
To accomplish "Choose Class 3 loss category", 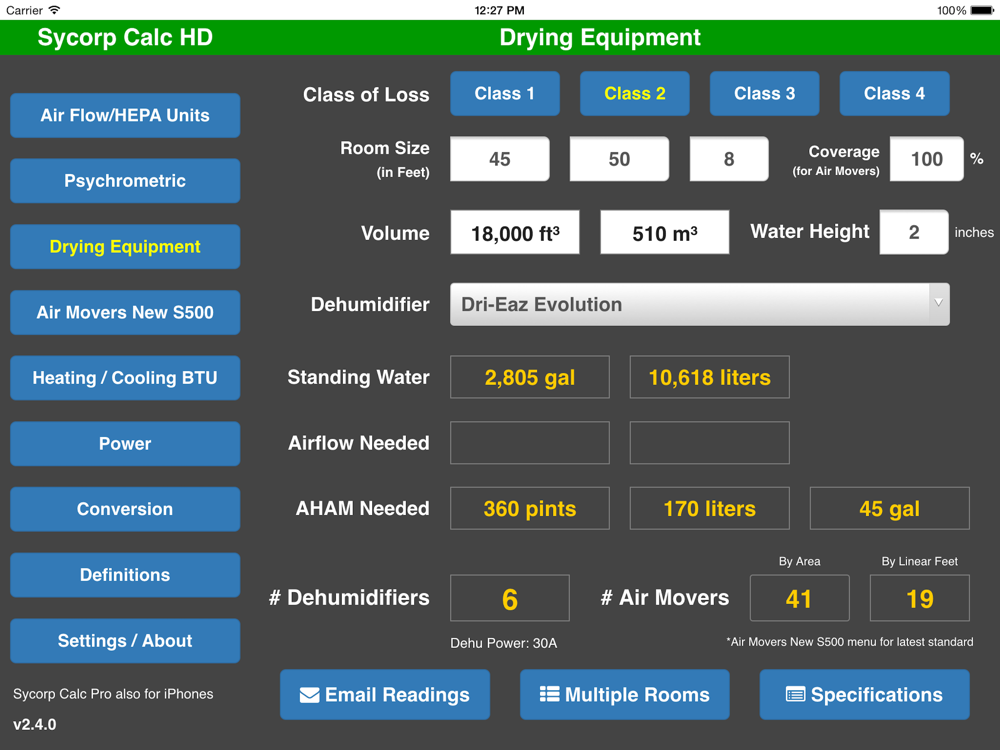I will click(764, 94).
